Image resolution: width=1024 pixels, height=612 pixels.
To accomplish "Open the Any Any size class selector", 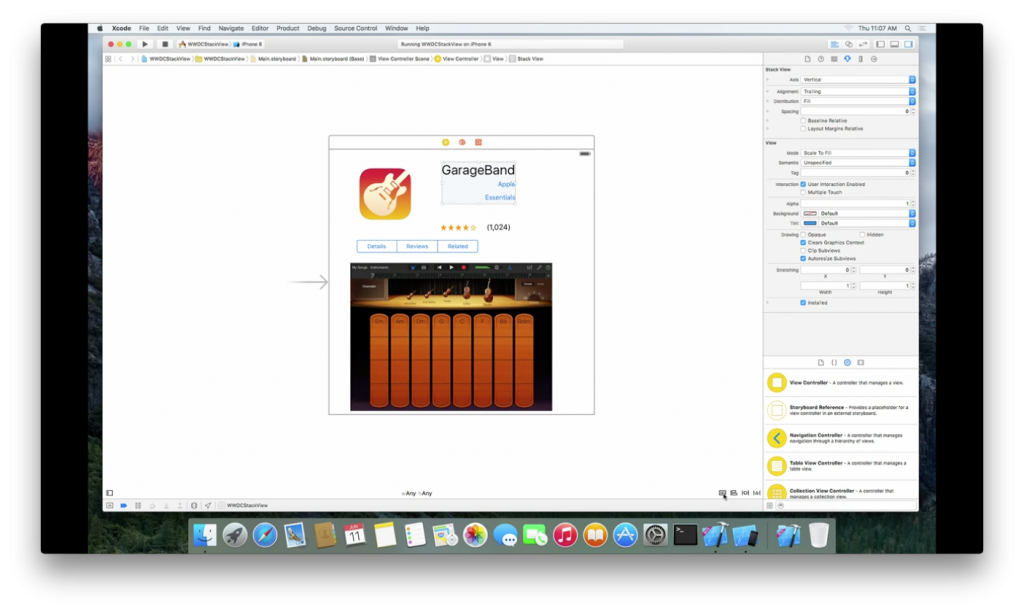I will pyautogui.click(x=417, y=494).
